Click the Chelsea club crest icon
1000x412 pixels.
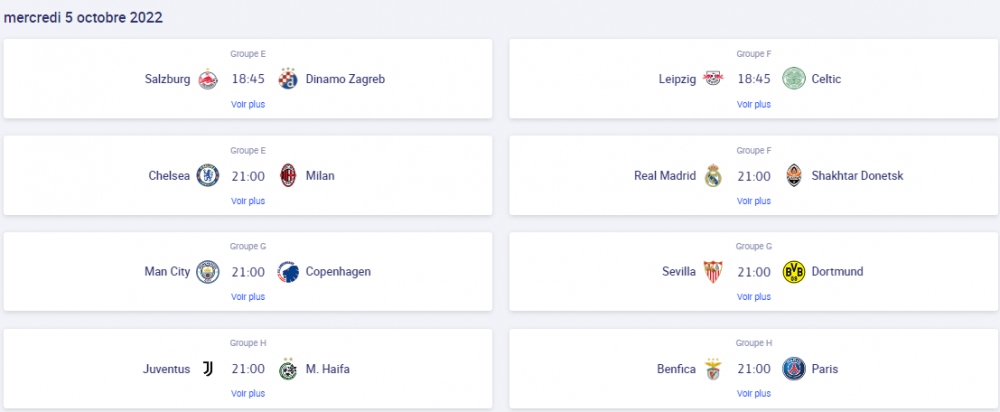coord(208,176)
